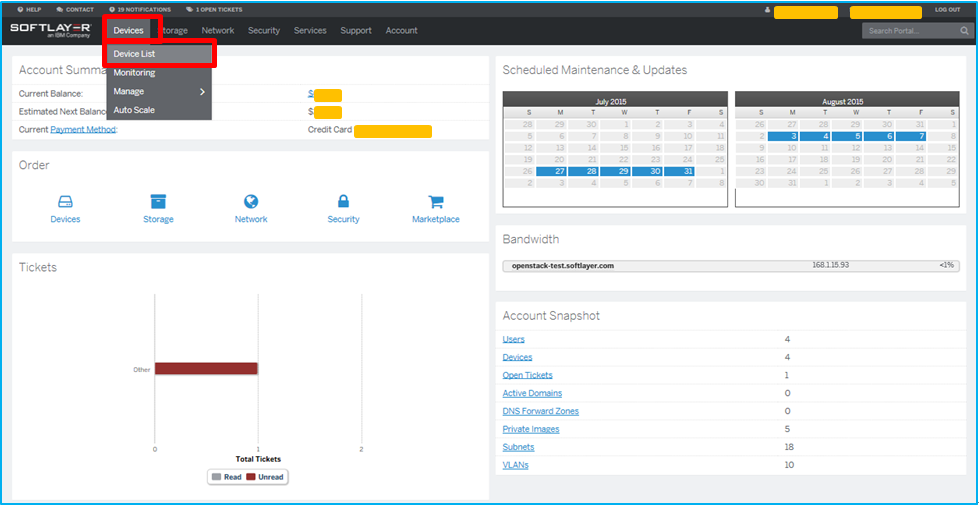The image size is (979, 506).
Task: Open the 19 Notifications link
Action: (140, 10)
